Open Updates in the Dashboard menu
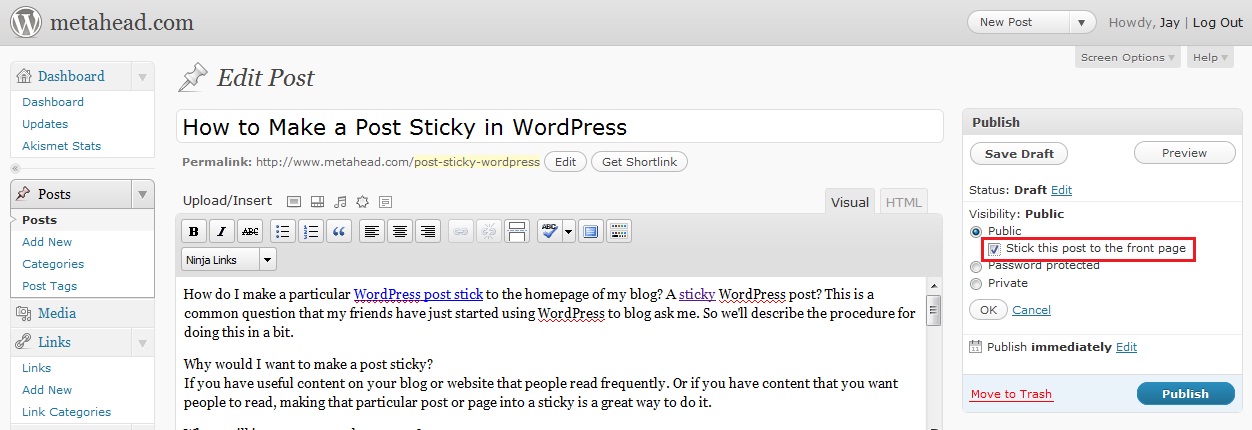Screen dimensions: 1252x430 45,124
